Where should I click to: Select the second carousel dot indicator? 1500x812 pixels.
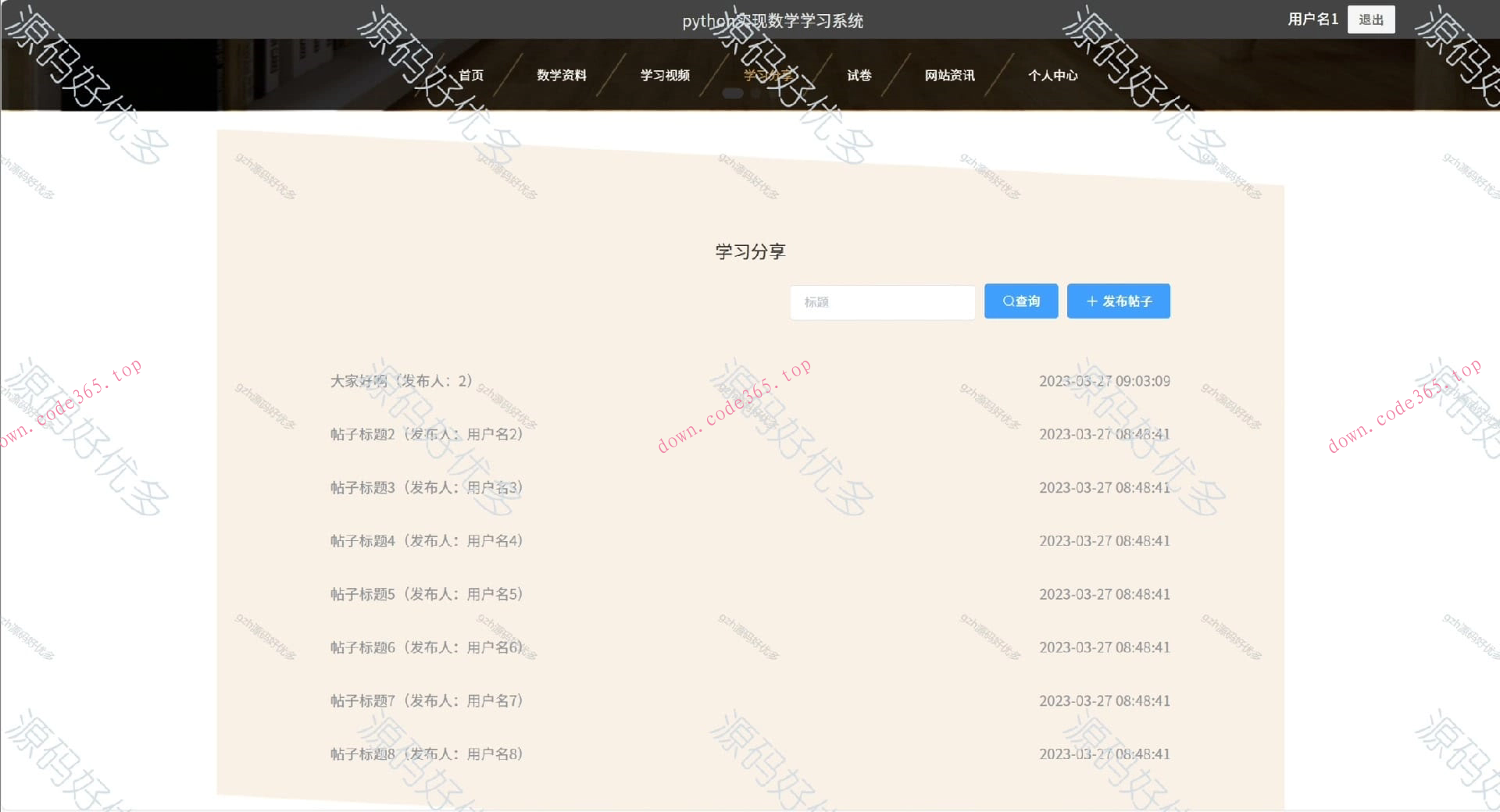click(x=756, y=92)
